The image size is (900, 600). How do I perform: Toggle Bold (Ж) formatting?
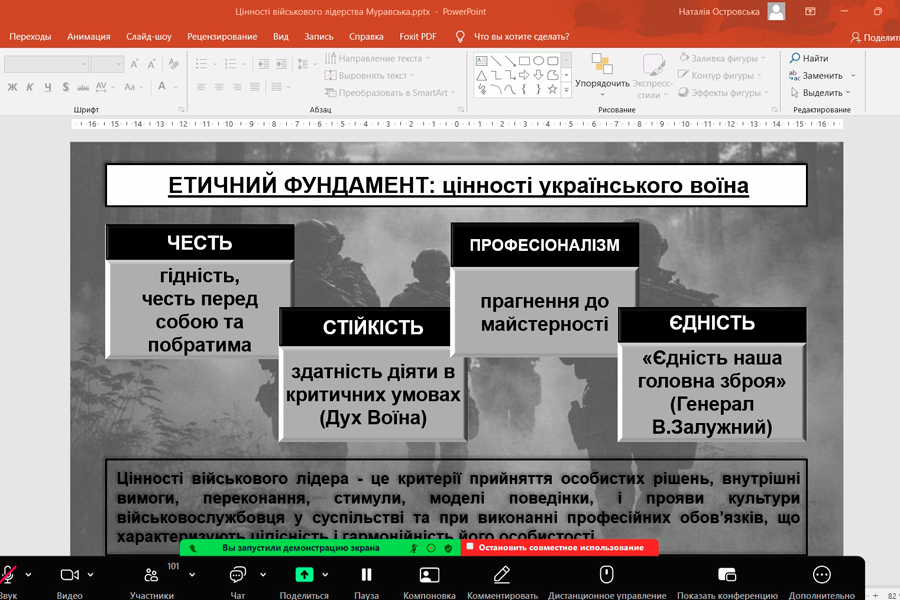click(12, 87)
